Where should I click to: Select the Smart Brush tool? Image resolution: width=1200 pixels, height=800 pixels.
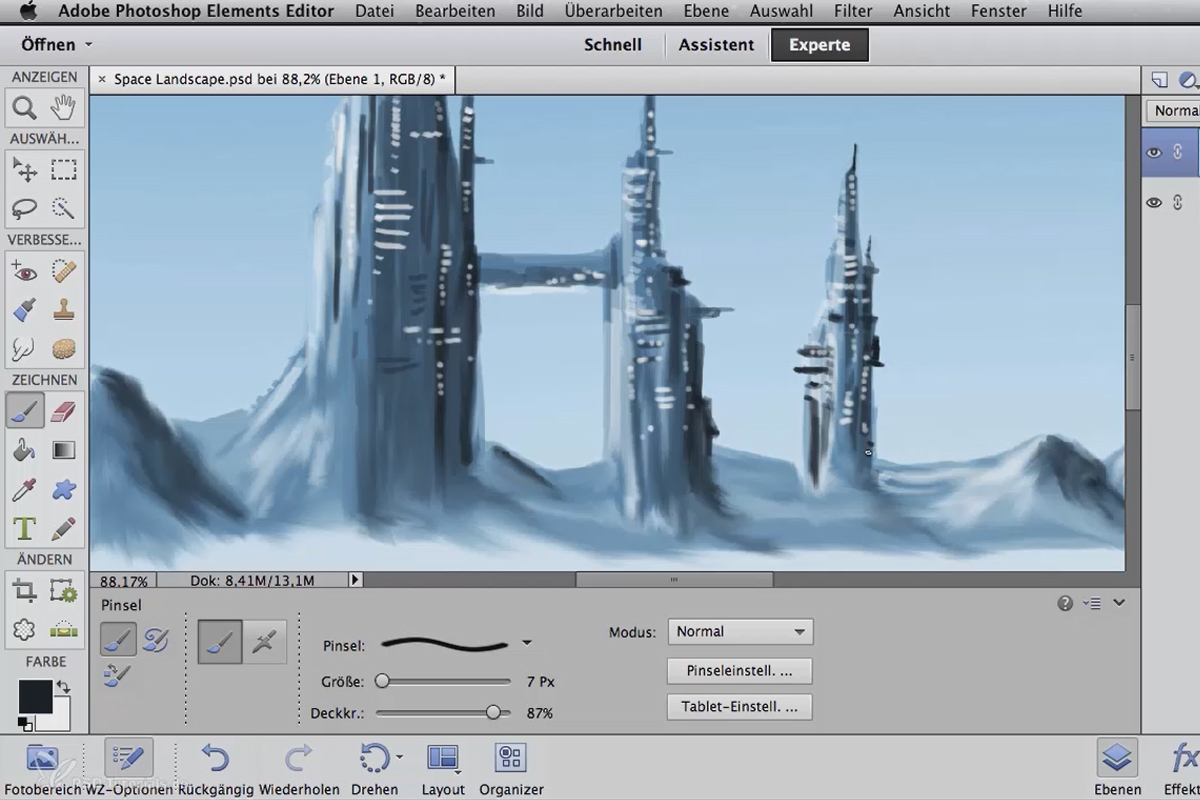click(x=25, y=310)
